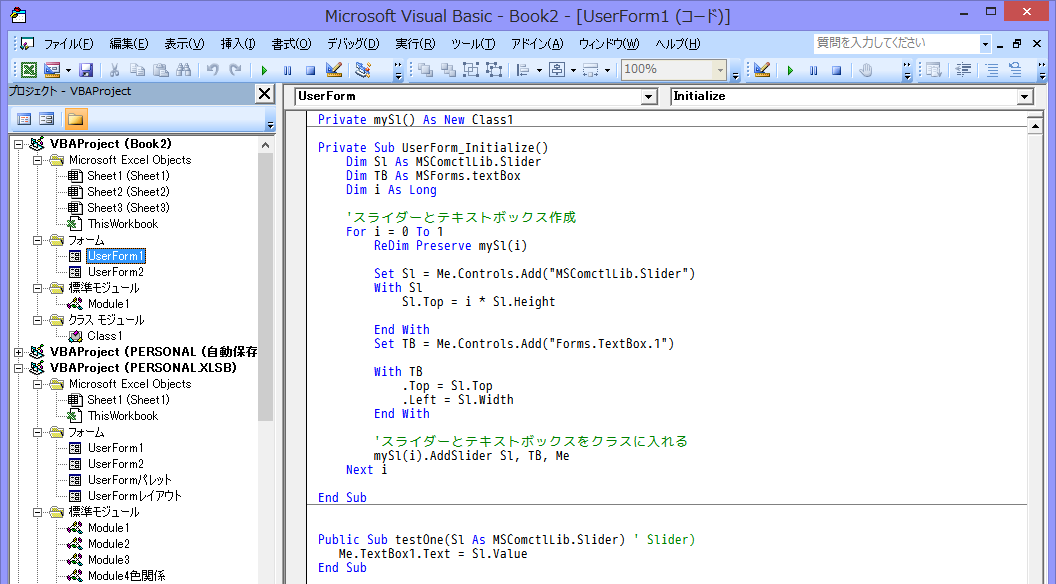Open the ツール(T) menu
The height and width of the screenshot is (584, 1056).
tap(473, 44)
